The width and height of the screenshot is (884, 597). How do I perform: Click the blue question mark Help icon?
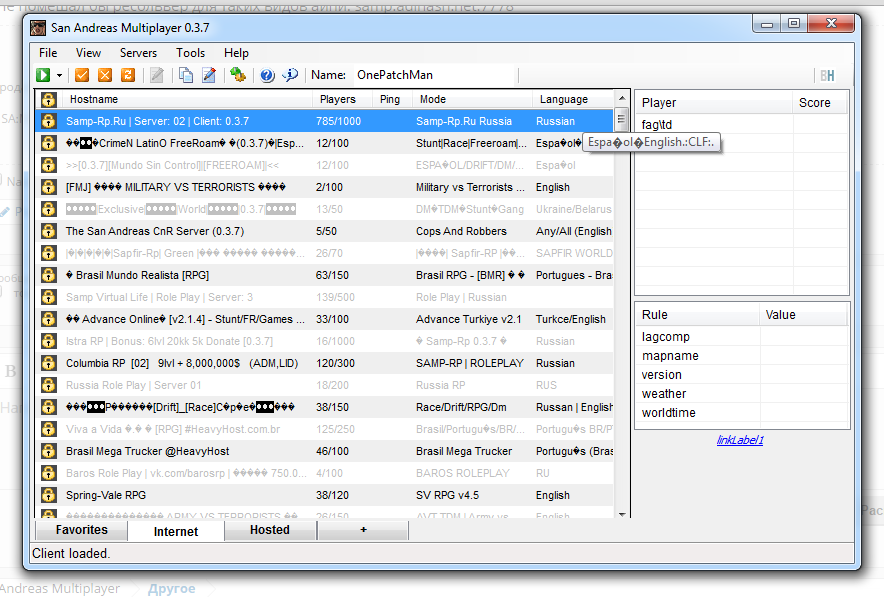click(267, 75)
